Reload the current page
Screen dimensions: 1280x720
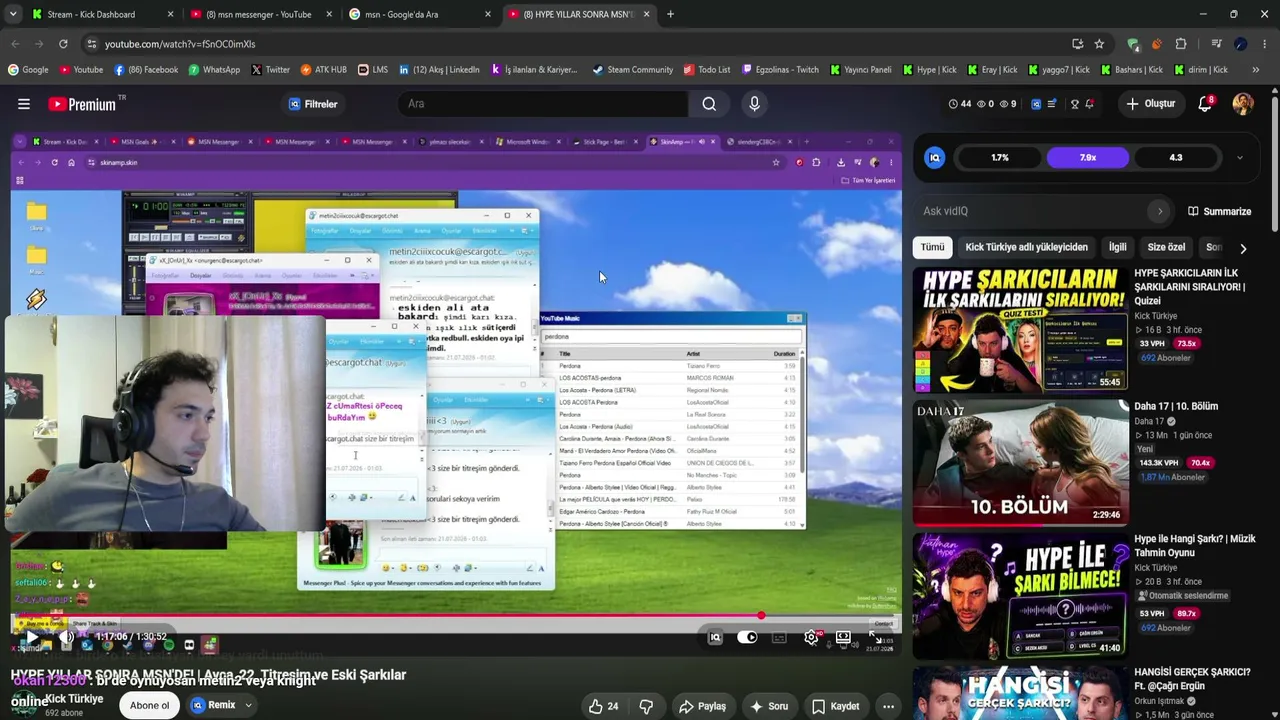coord(63,44)
